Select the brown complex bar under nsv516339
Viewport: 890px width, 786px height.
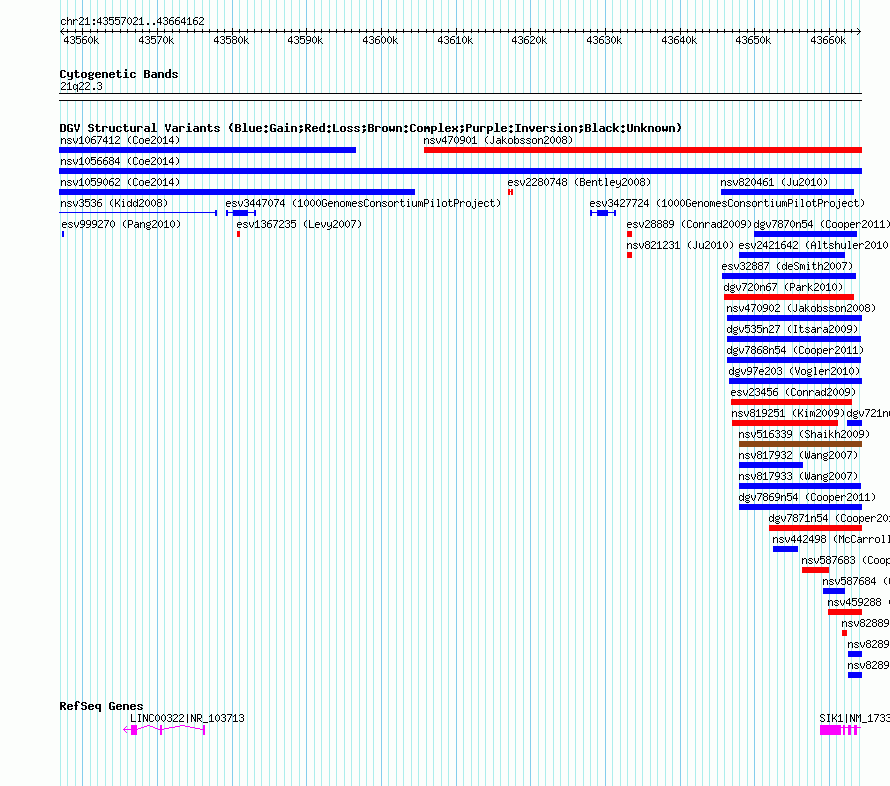click(800, 444)
